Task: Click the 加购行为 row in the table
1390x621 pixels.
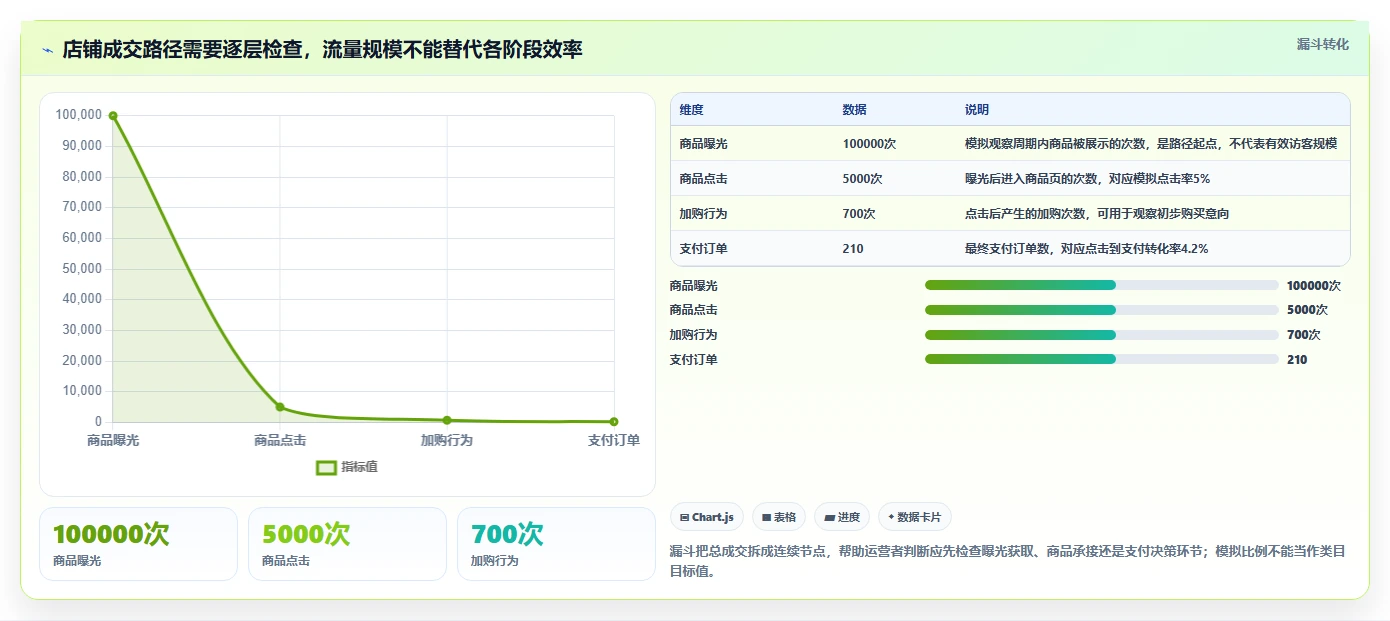Action: click(1010, 214)
